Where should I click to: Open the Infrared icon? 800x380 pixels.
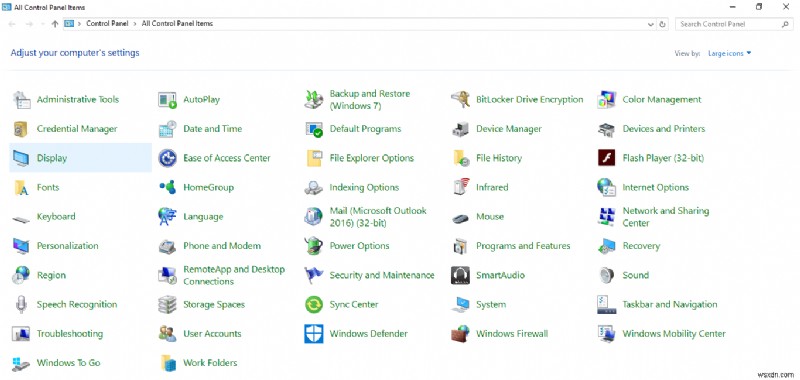point(461,187)
